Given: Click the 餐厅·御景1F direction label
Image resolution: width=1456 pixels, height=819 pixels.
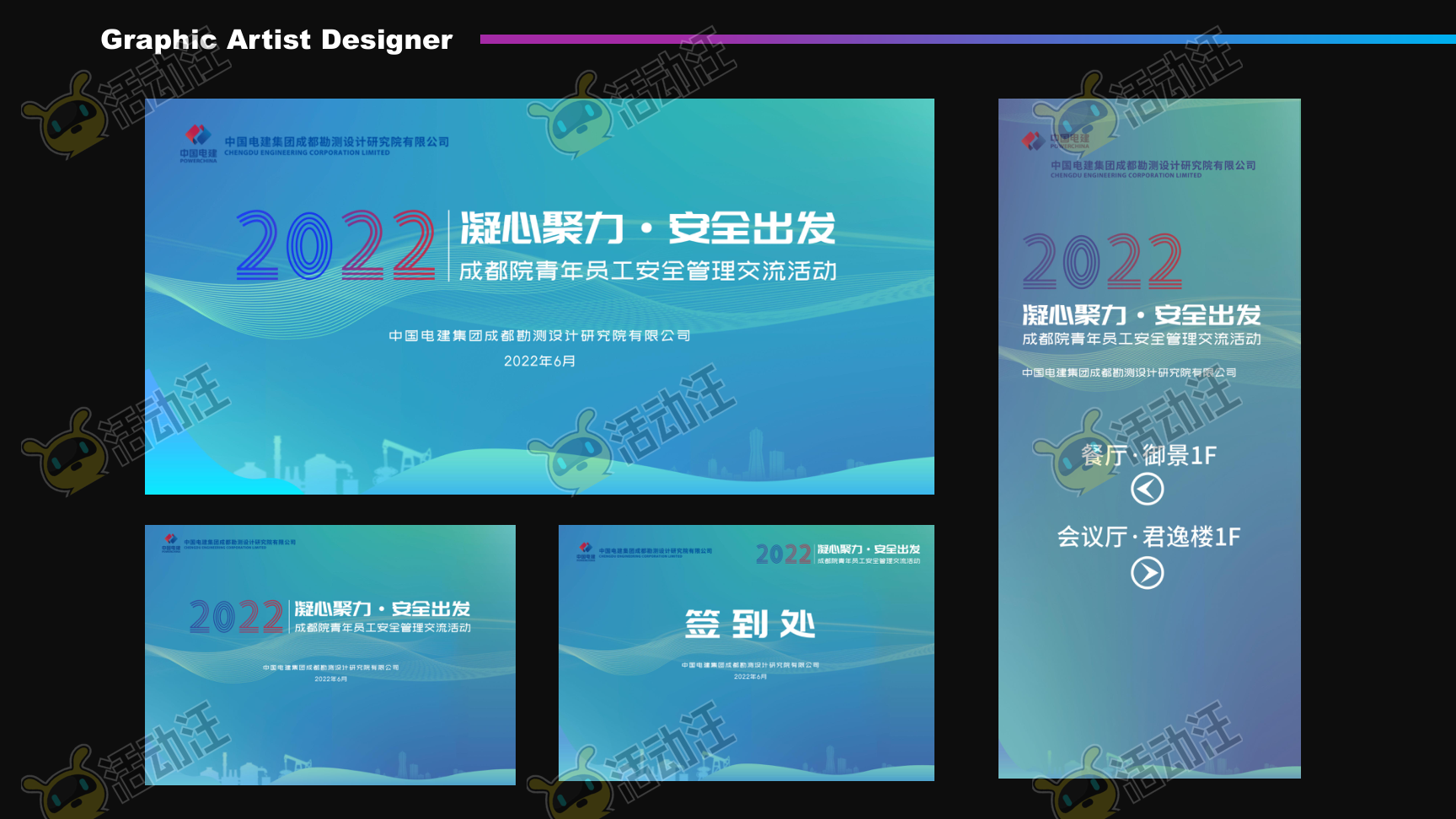Looking at the screenshot, I should 1148,456.
